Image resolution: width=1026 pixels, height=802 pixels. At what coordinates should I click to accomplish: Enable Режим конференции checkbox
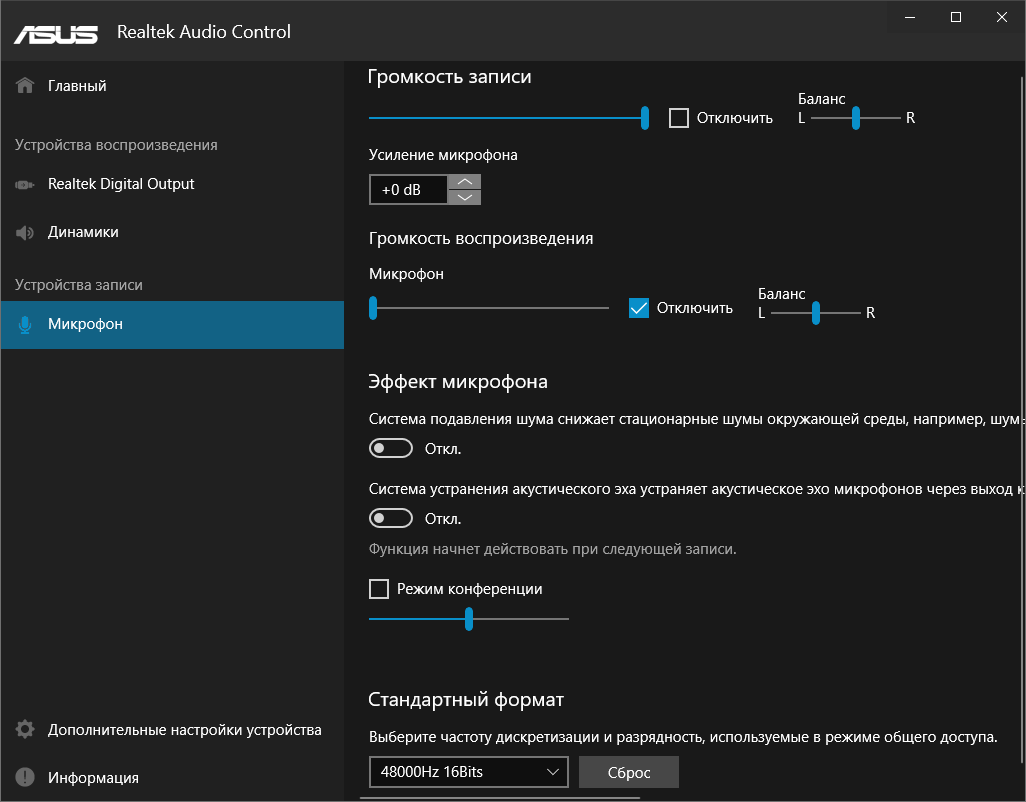point(378,589)
